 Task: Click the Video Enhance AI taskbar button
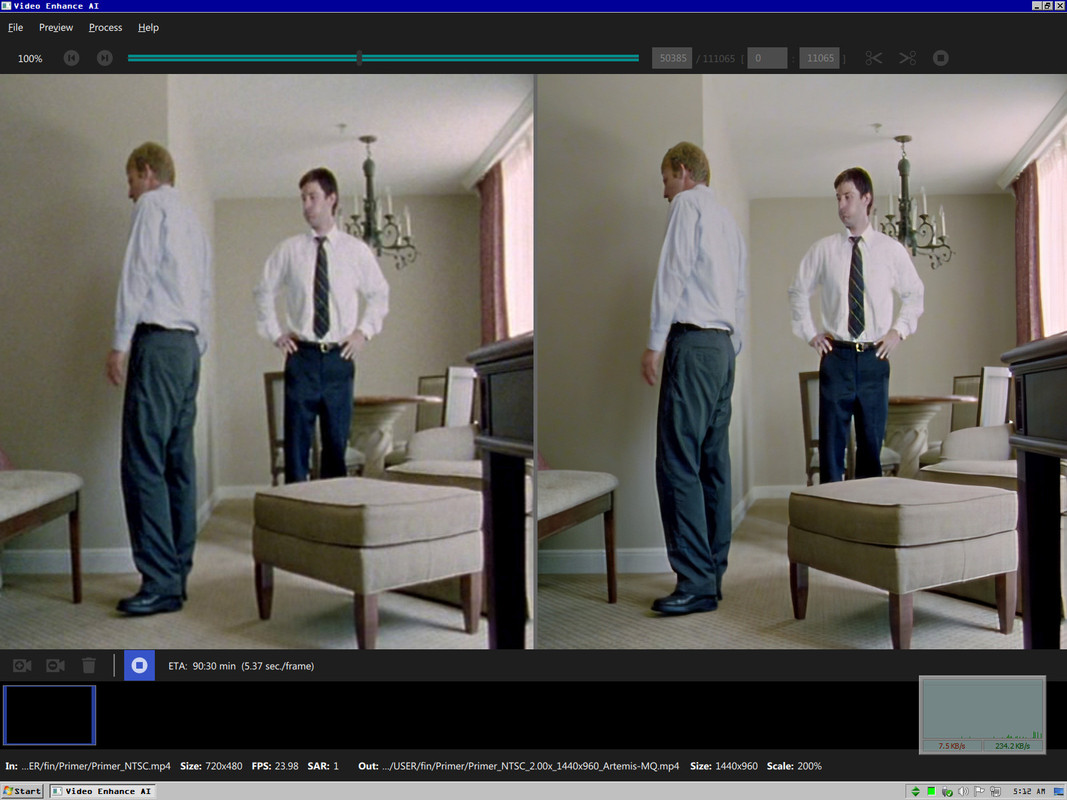pyautogui.click(x=103, y=791)
